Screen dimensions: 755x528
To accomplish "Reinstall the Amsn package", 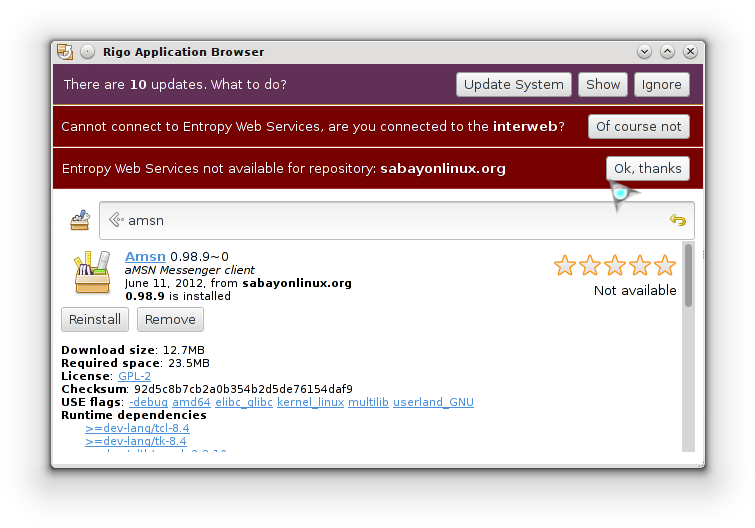I will click(x=95, y=320).
